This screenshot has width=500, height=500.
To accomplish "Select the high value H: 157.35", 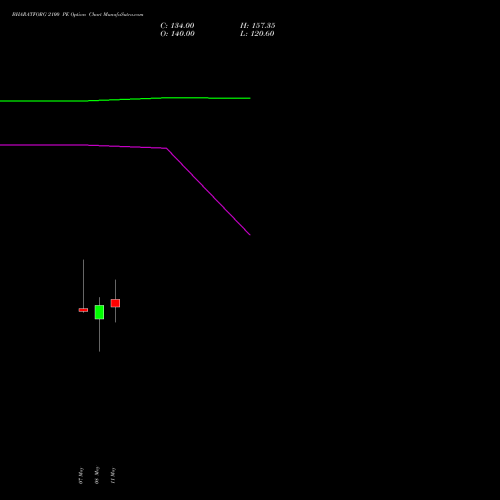I will point(258,26).
